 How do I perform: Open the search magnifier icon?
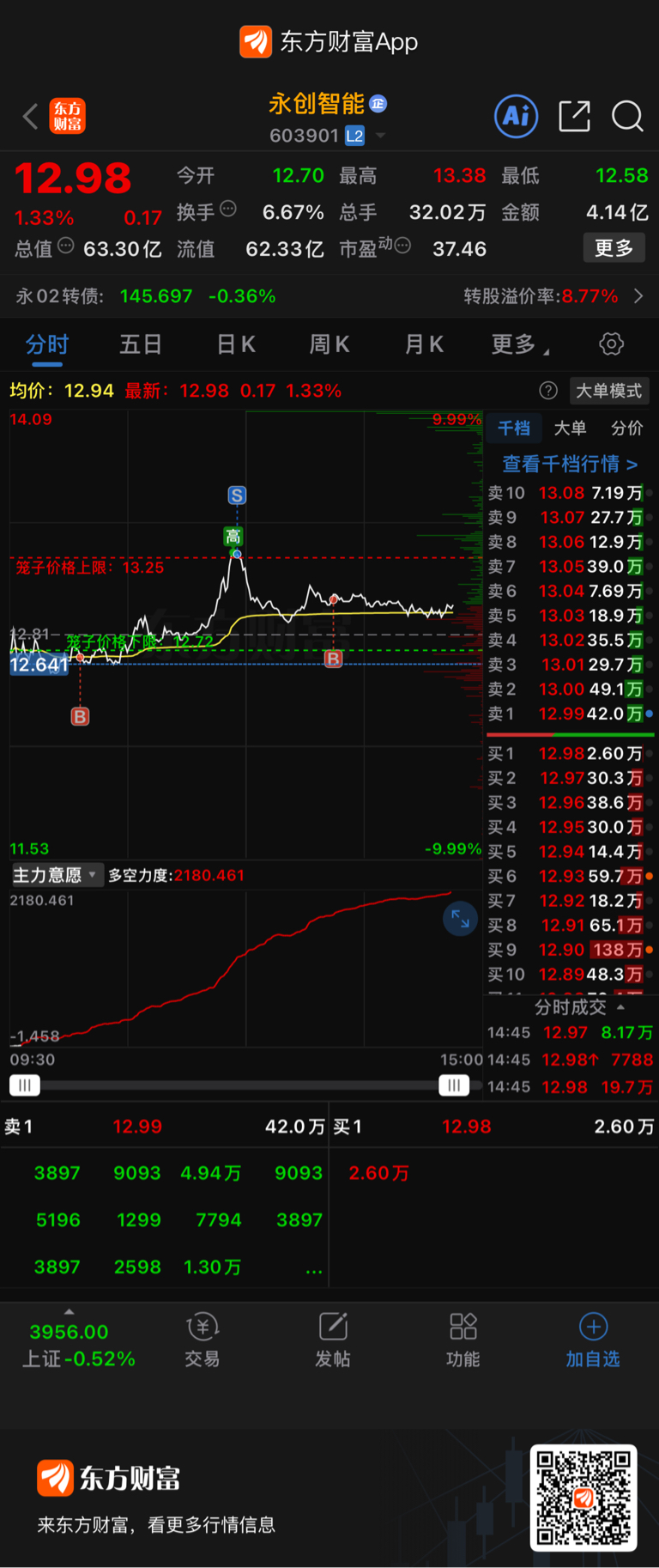627,116
